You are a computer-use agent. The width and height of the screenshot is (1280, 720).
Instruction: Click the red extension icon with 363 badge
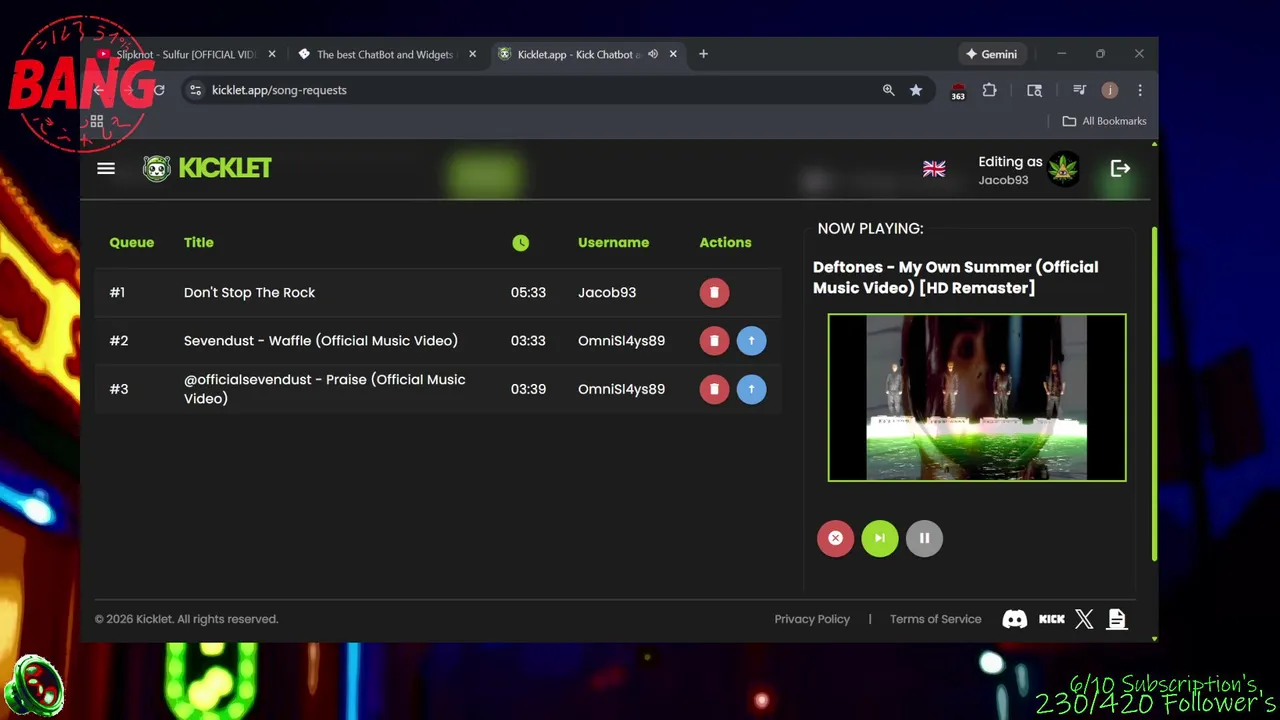(958, 91)
